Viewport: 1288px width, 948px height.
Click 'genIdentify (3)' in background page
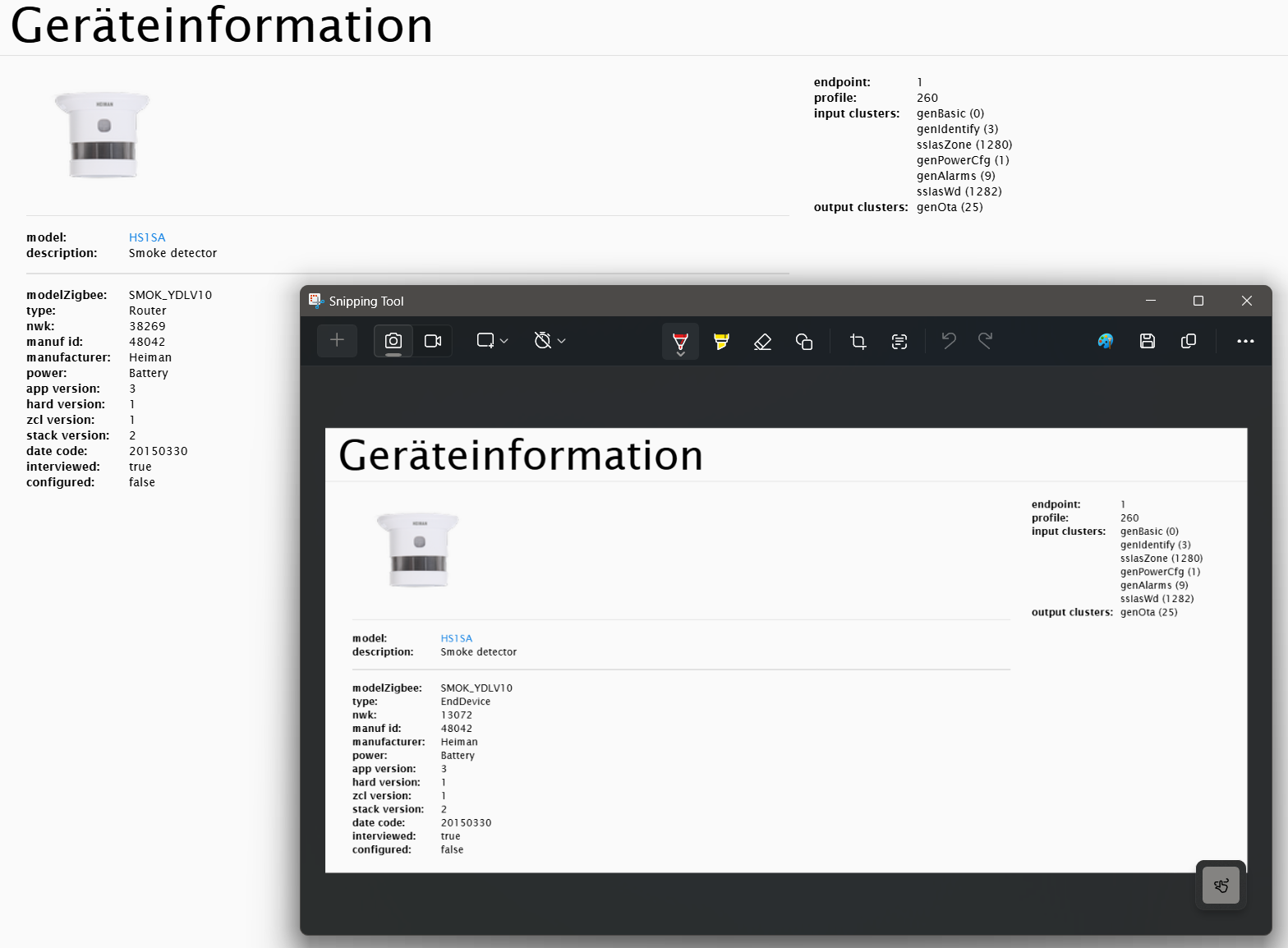[958, 129]
